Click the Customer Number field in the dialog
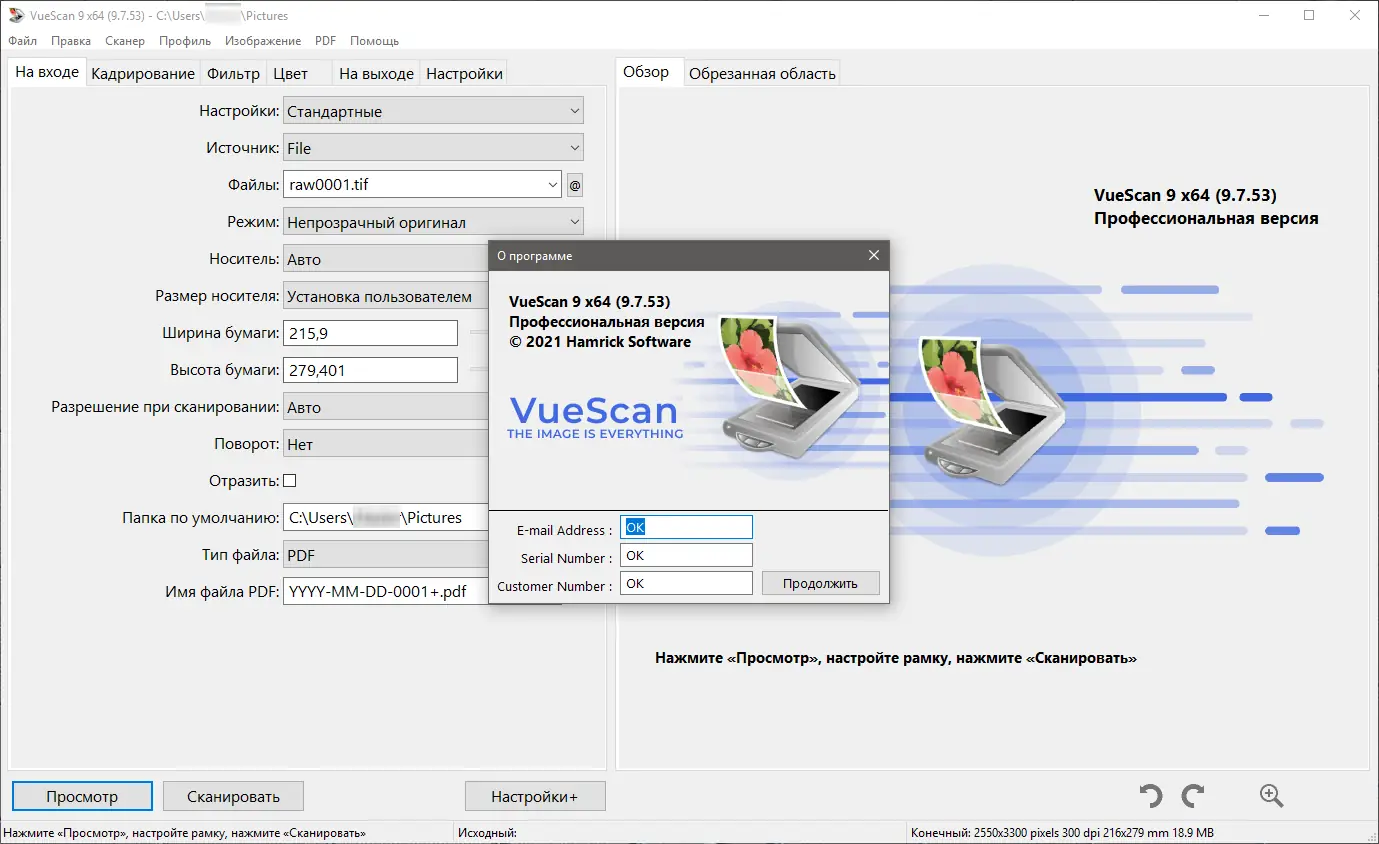This screenshot has height=844, width=1379. point(686,583)
